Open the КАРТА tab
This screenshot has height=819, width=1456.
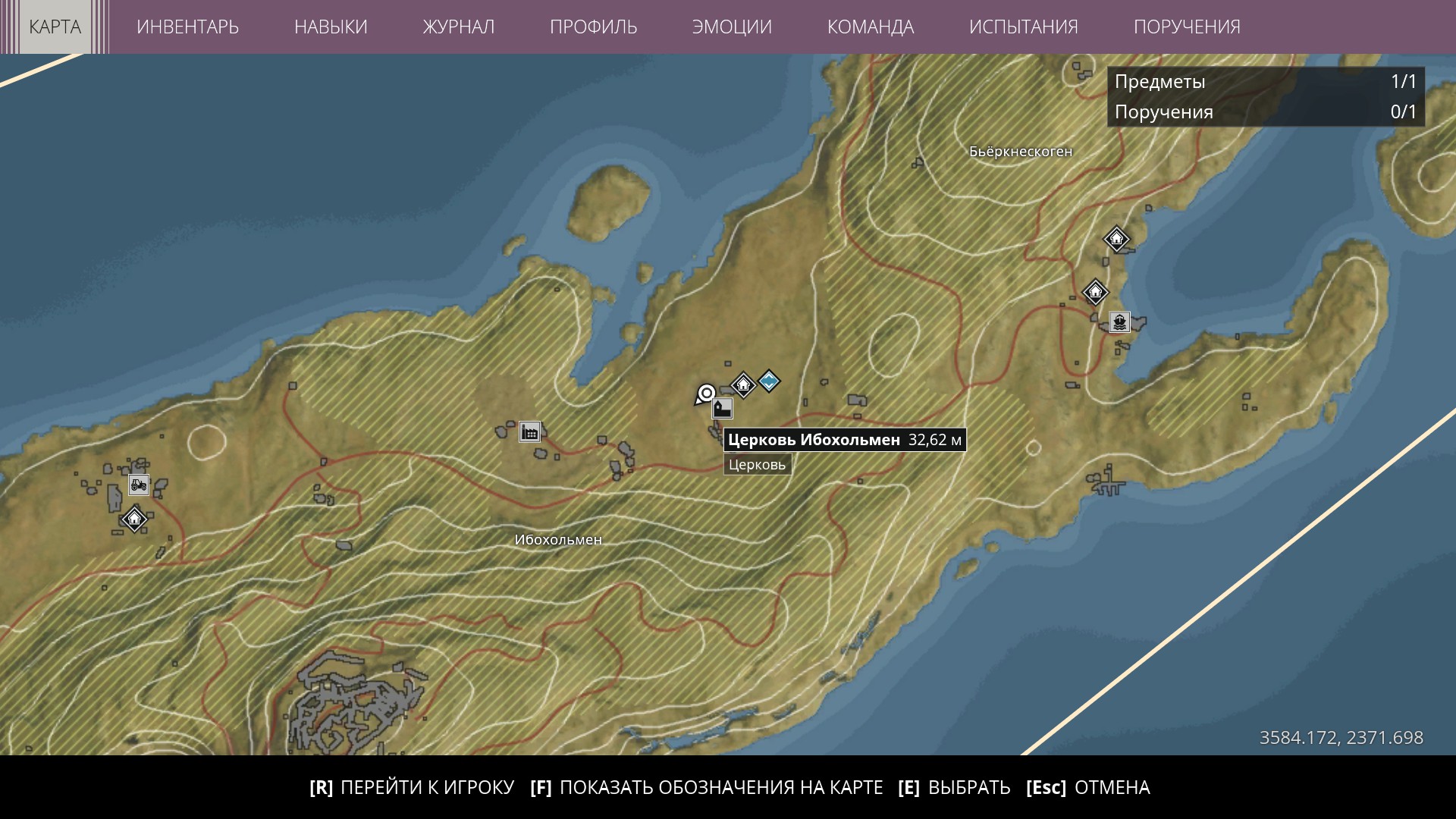55,27
